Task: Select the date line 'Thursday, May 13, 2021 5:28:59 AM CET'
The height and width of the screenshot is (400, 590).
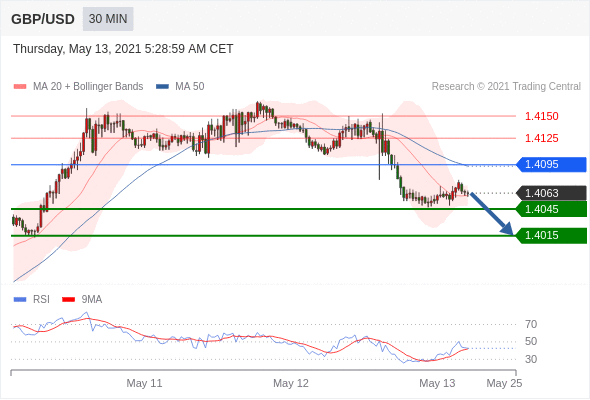Action: 123,49
